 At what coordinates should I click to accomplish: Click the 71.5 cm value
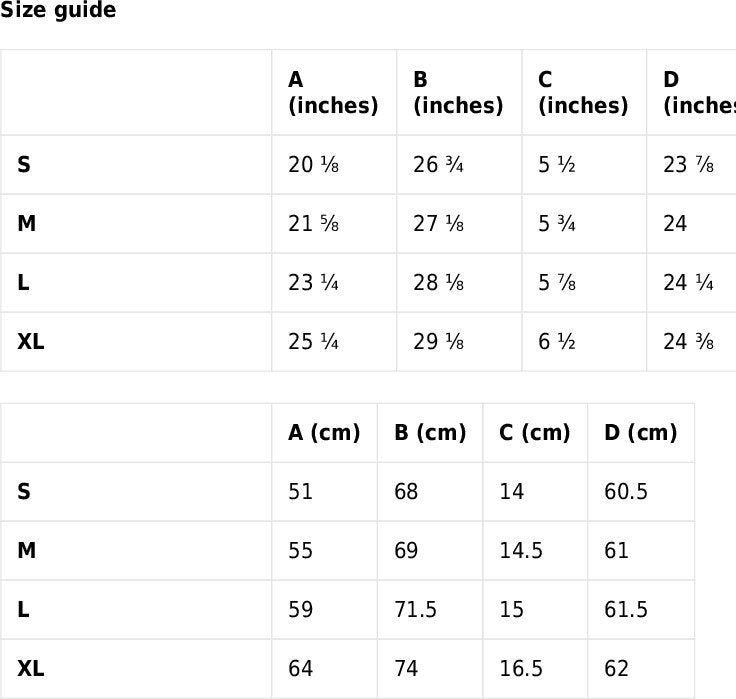coord(415,610)
